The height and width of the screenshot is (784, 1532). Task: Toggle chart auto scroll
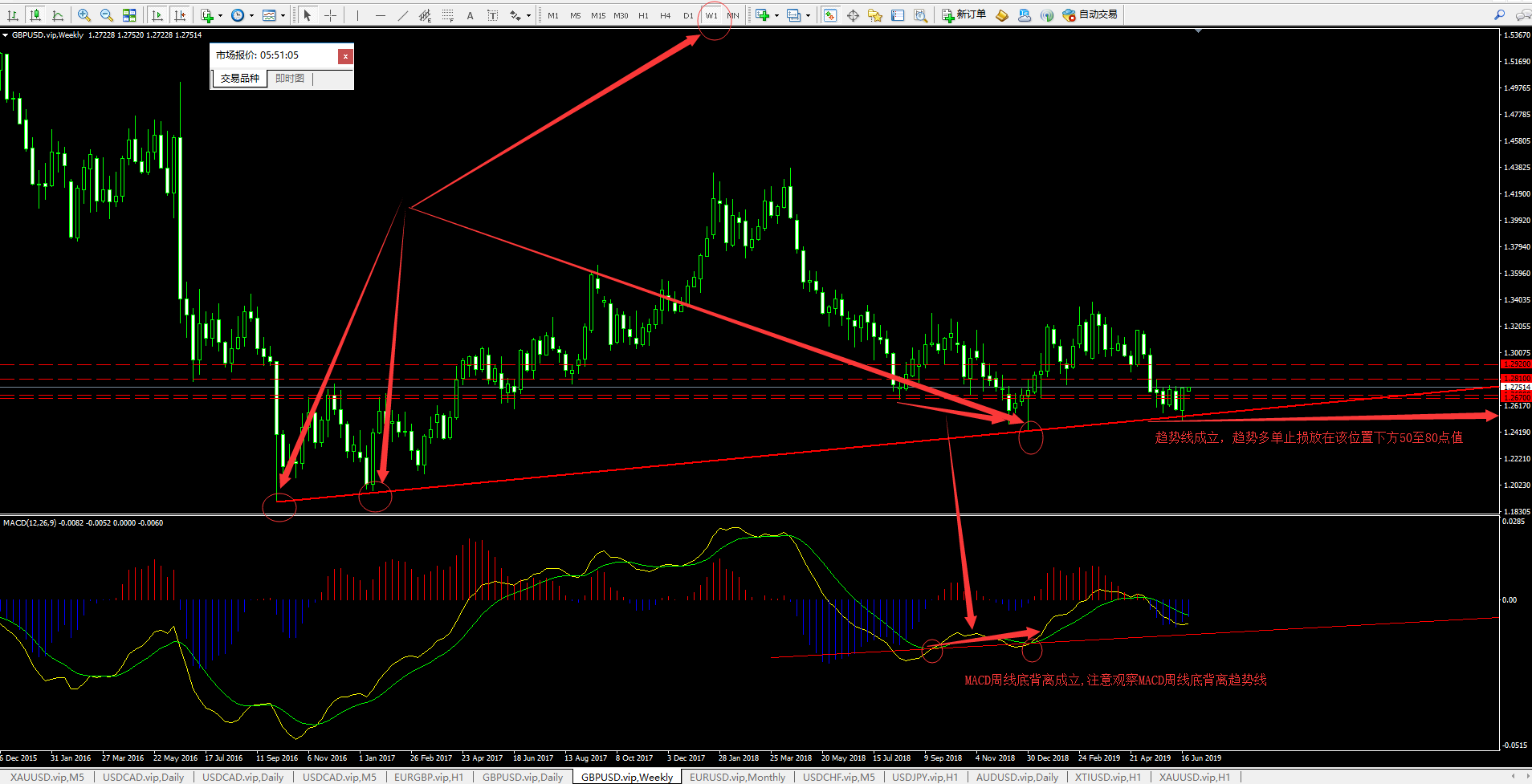157,15
